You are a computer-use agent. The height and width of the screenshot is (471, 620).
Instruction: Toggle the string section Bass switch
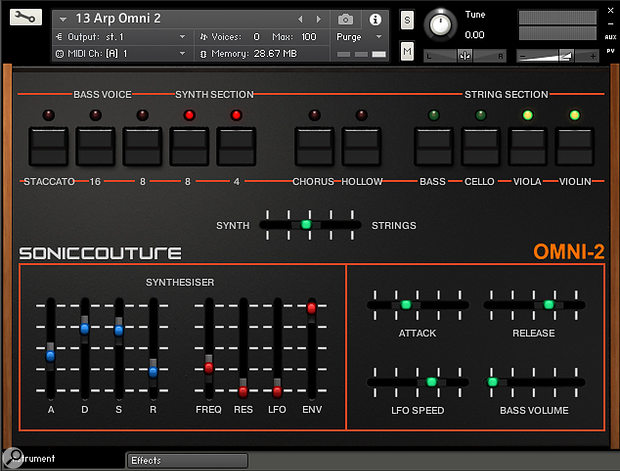(434, 146)
